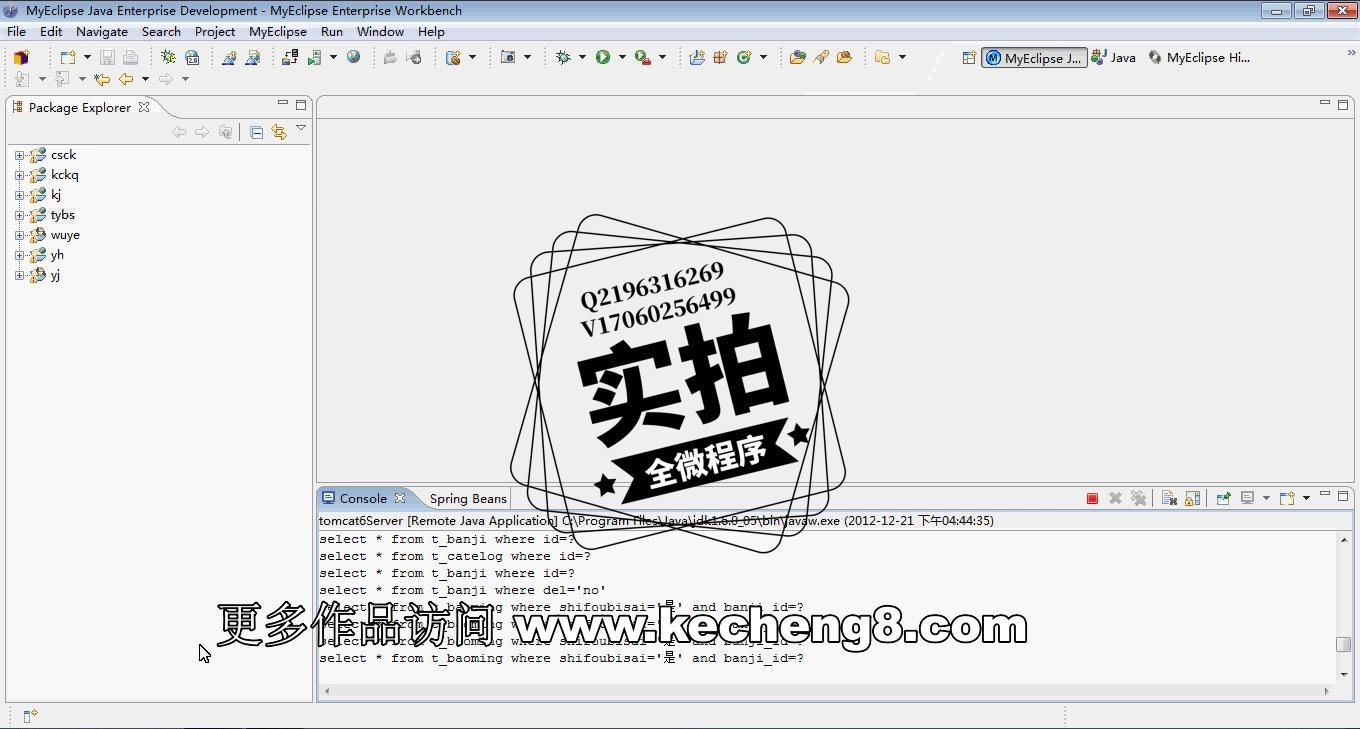Click the Console vertical scrollbar thumb
The height and width of the screenshot is (729, 1360).
pyautogui.click(x=1343, y=644)
